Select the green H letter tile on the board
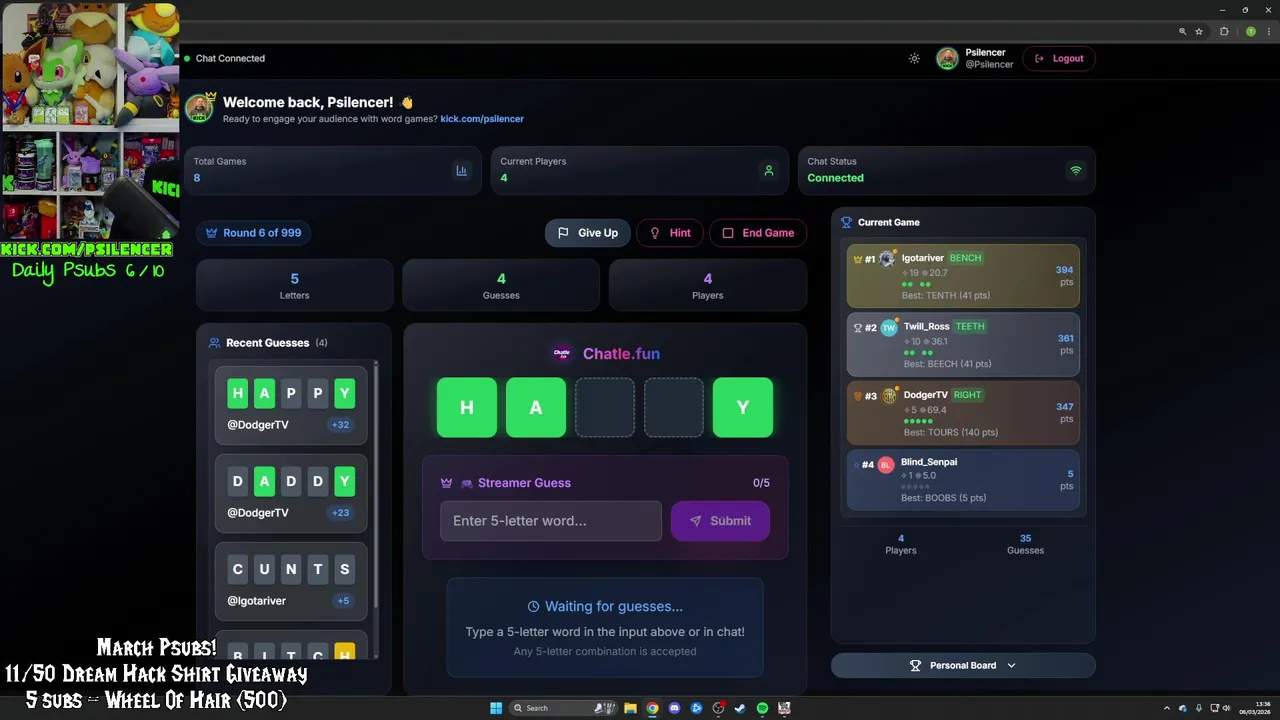The height and width of the screenshot is (720, 1280). [x=467, y=407]
